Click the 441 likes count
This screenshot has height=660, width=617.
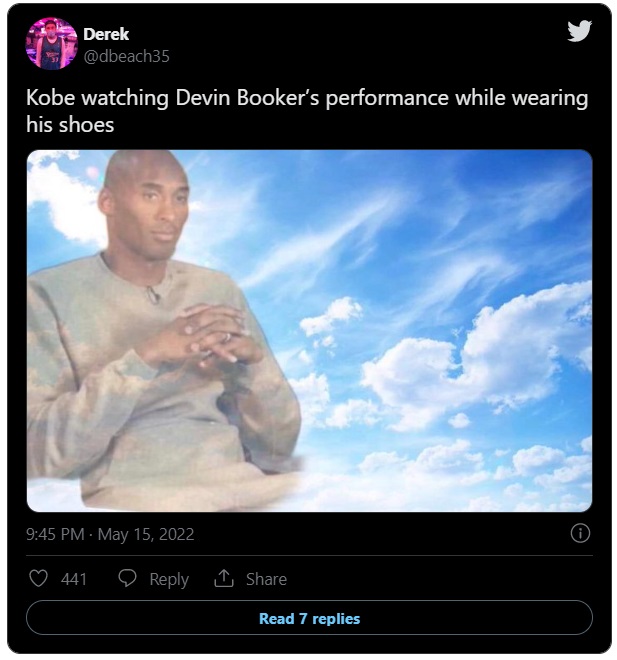(74, 579)
